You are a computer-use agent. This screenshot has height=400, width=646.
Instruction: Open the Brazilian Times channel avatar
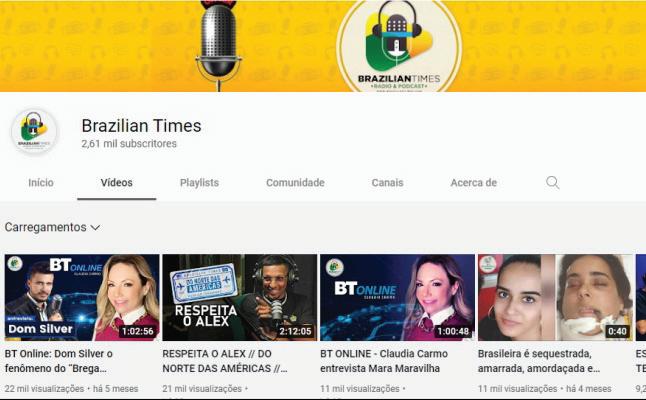[34, 131]
